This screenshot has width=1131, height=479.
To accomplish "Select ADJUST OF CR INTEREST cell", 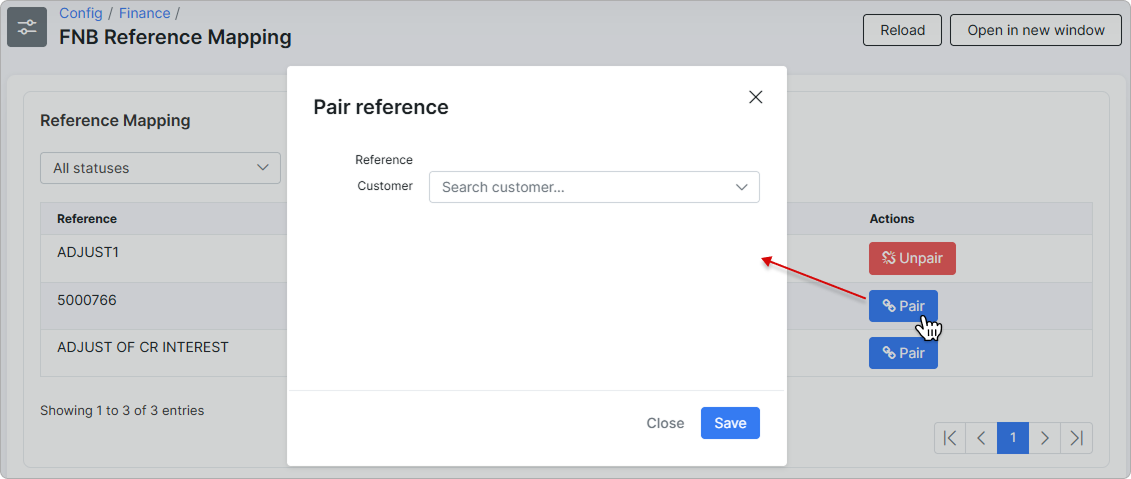I will tap(143, 348).
